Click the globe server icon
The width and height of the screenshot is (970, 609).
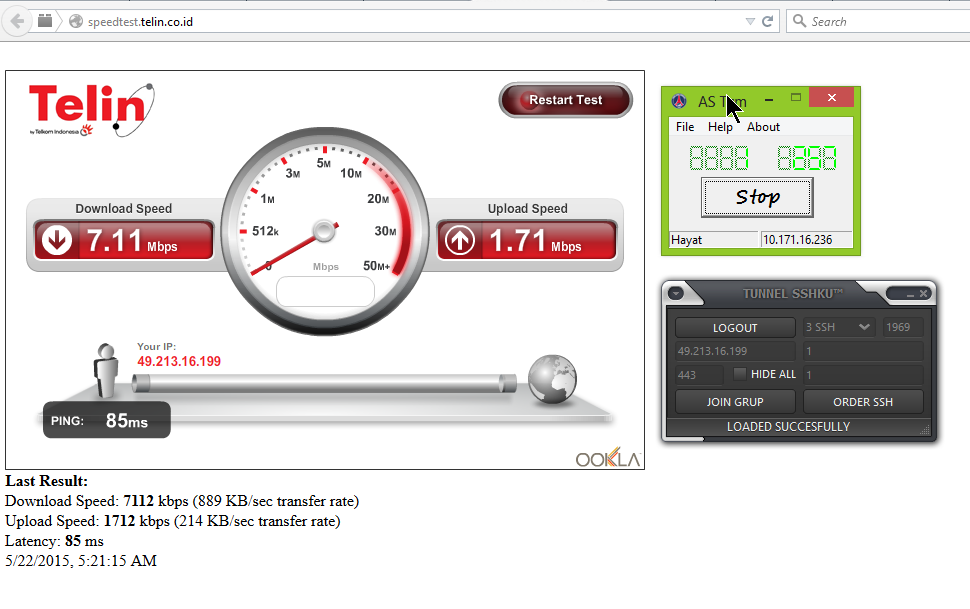[x=552, y=379]
